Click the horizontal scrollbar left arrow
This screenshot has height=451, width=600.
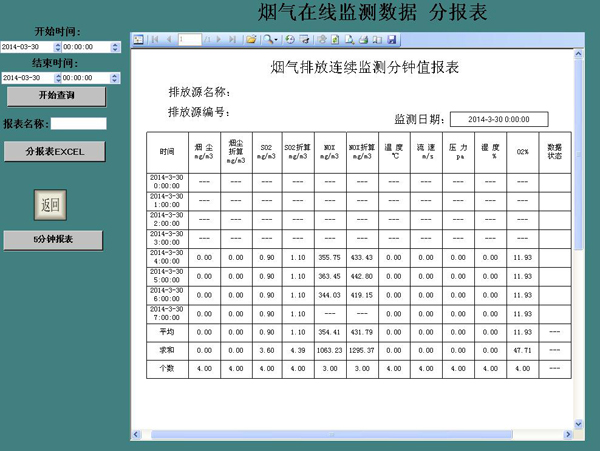pos(136,434)
